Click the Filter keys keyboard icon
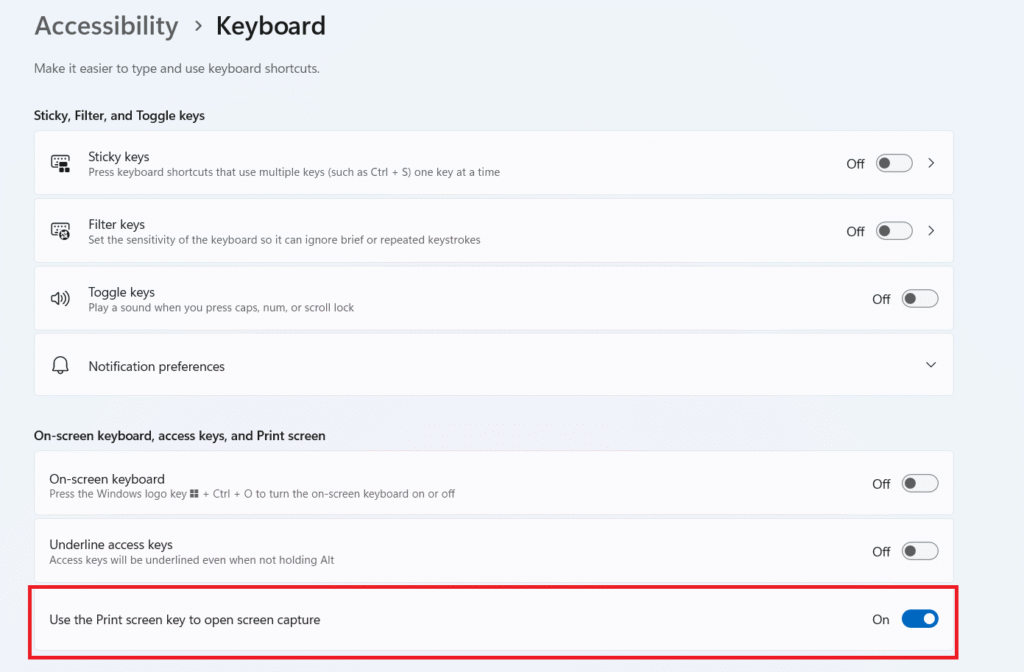Viewport: 1024px width, 672px height. click(x=60, y=231)
